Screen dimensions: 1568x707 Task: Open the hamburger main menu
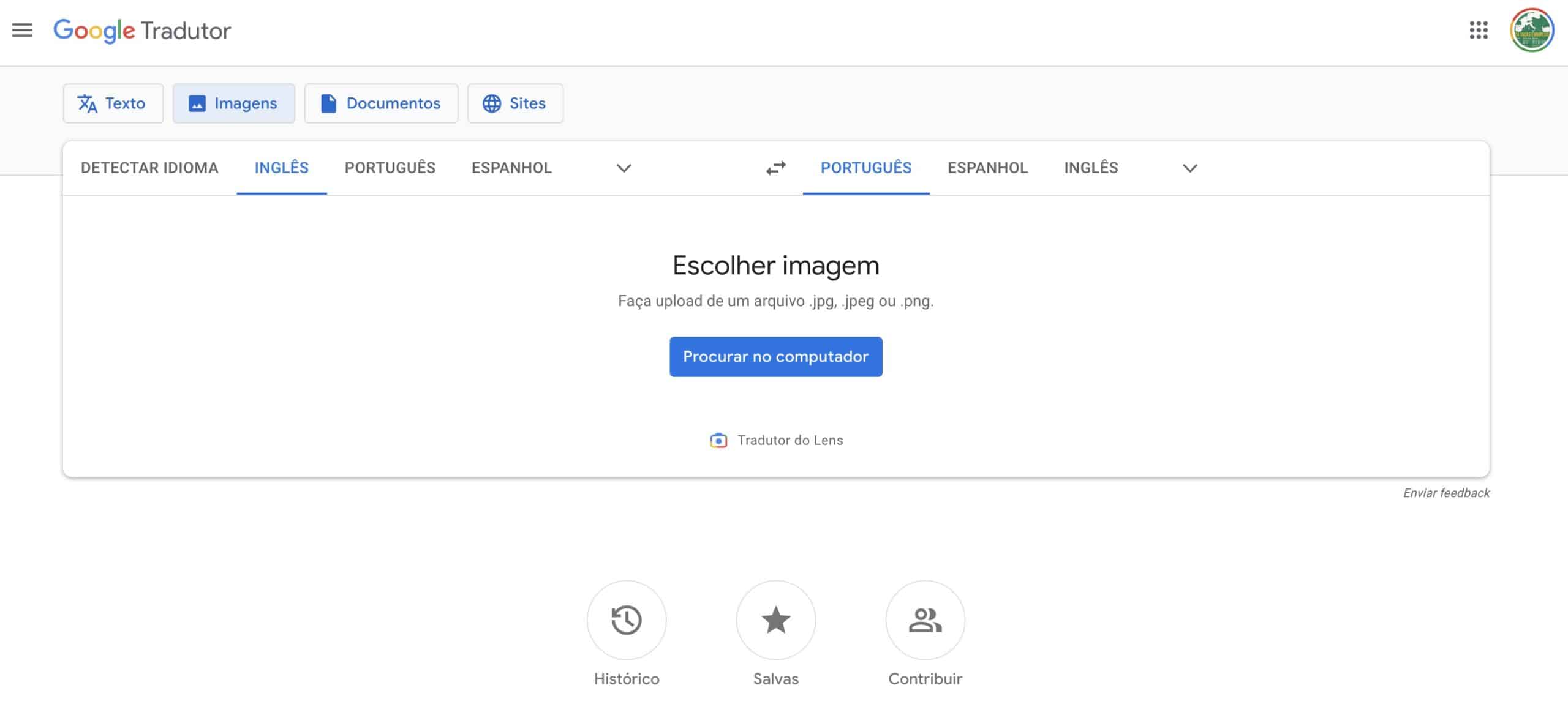click(22, 30)
